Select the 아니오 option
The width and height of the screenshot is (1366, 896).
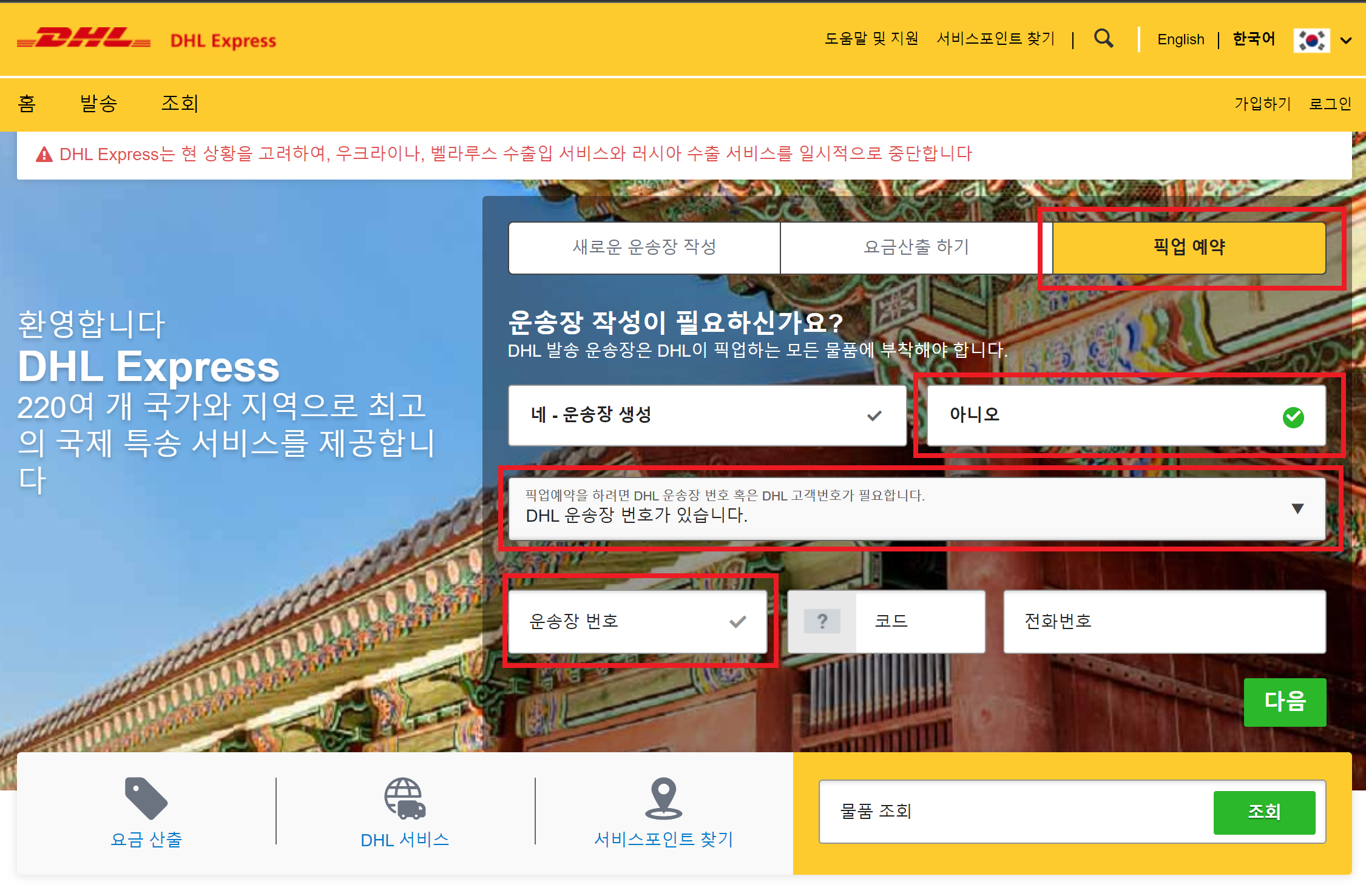(x=1126, y=415)
